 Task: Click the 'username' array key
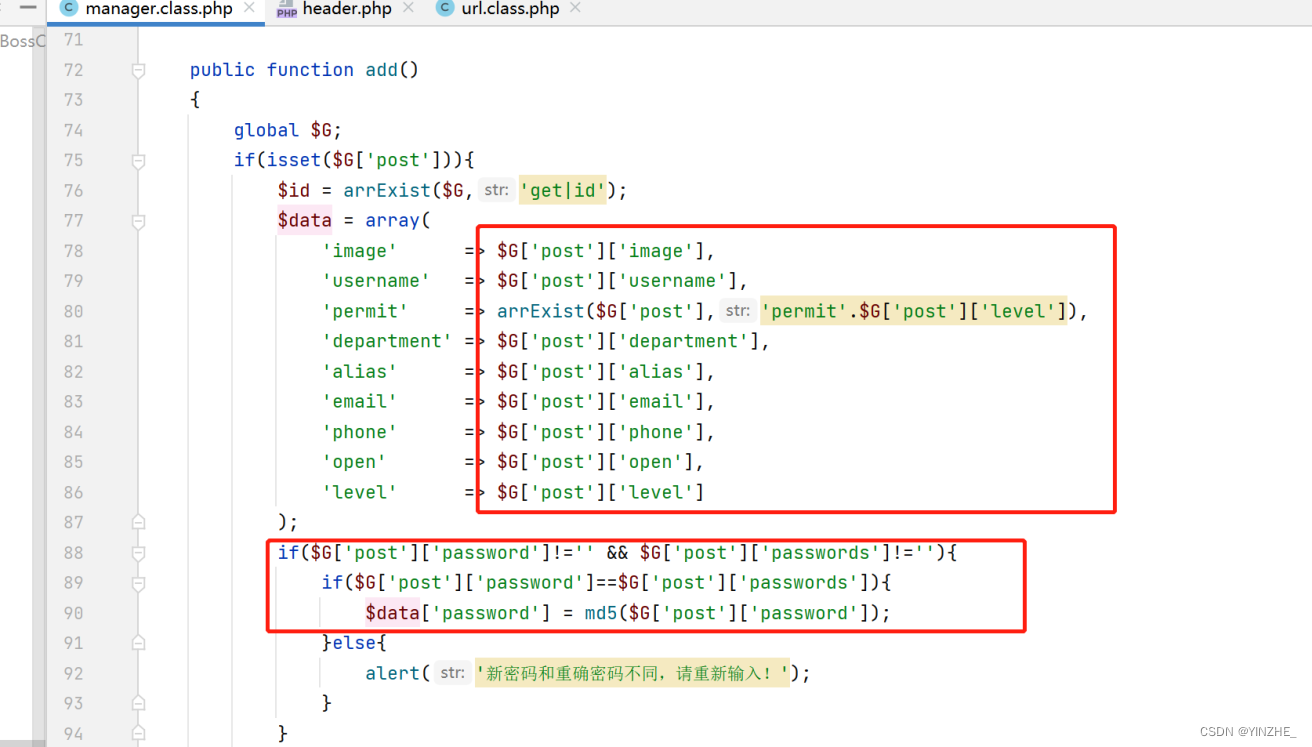tap(376, 281)
